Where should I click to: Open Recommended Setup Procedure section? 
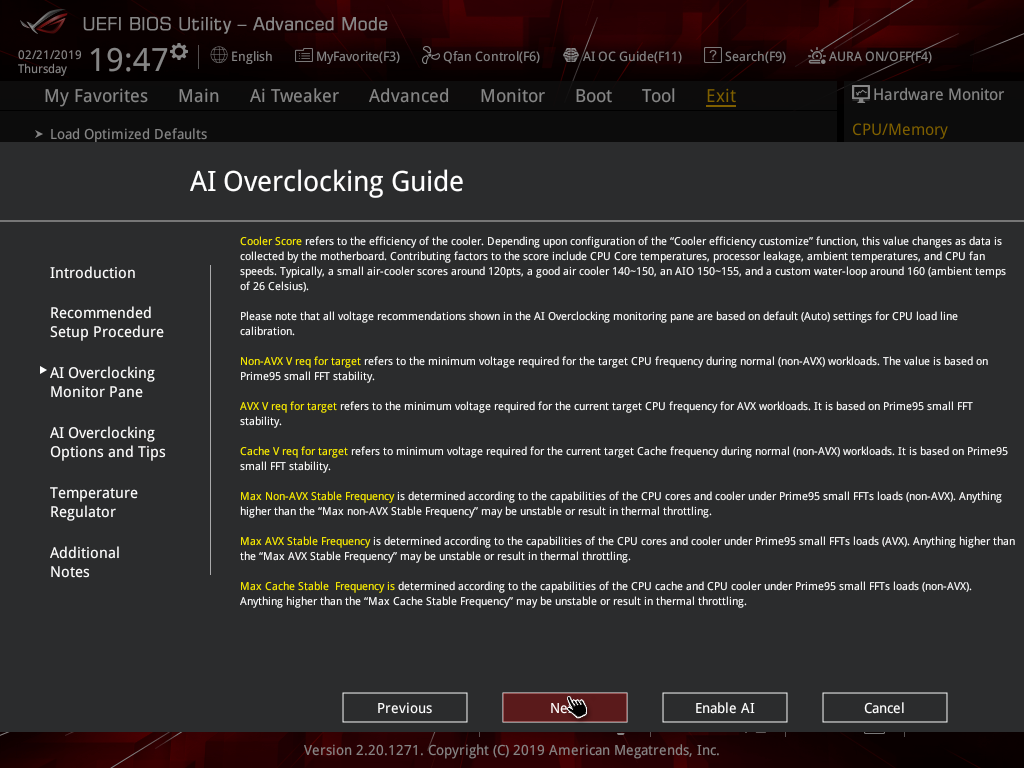[x=107, y=322]
